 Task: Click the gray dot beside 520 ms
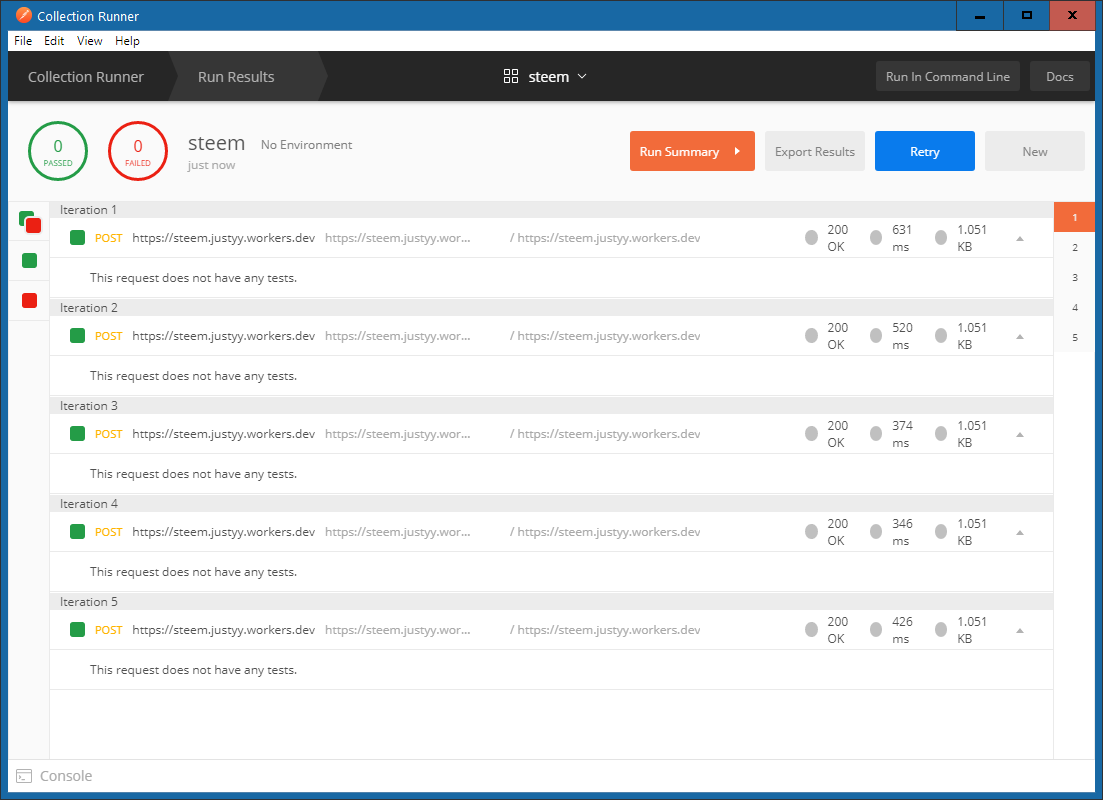(x=876, y=336)
